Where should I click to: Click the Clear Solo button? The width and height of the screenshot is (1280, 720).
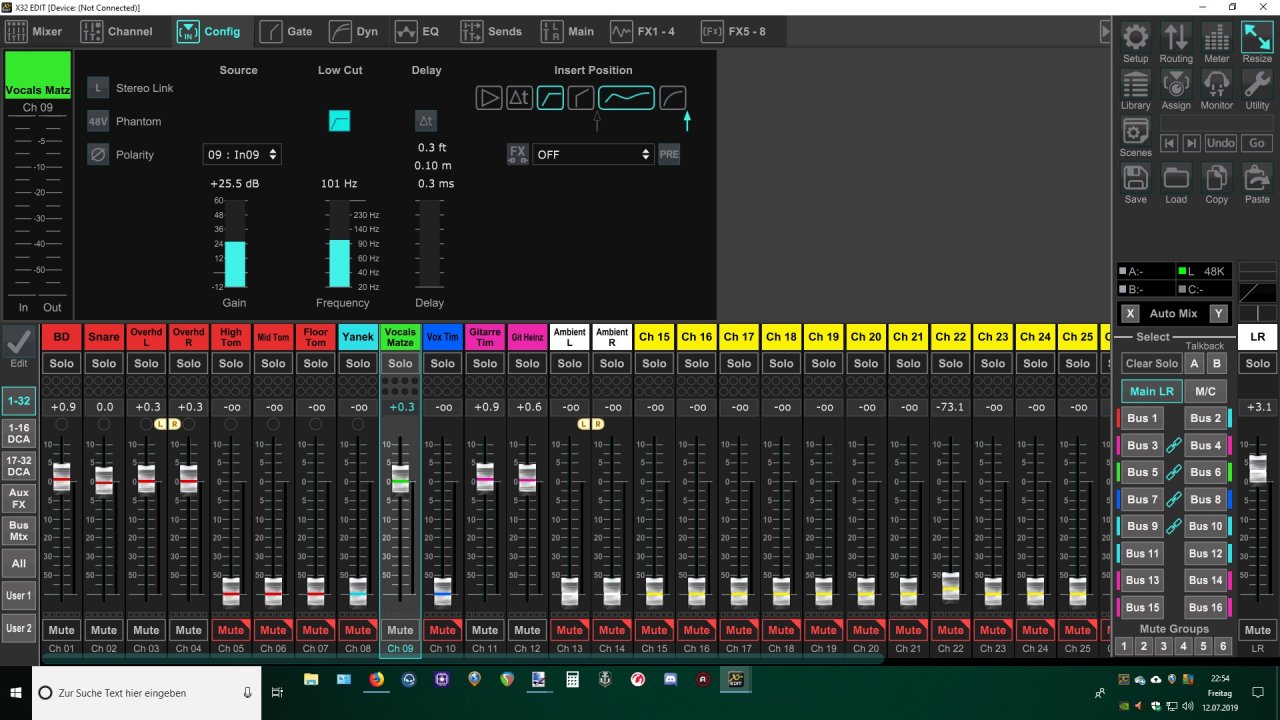(x=1151, y=364)
